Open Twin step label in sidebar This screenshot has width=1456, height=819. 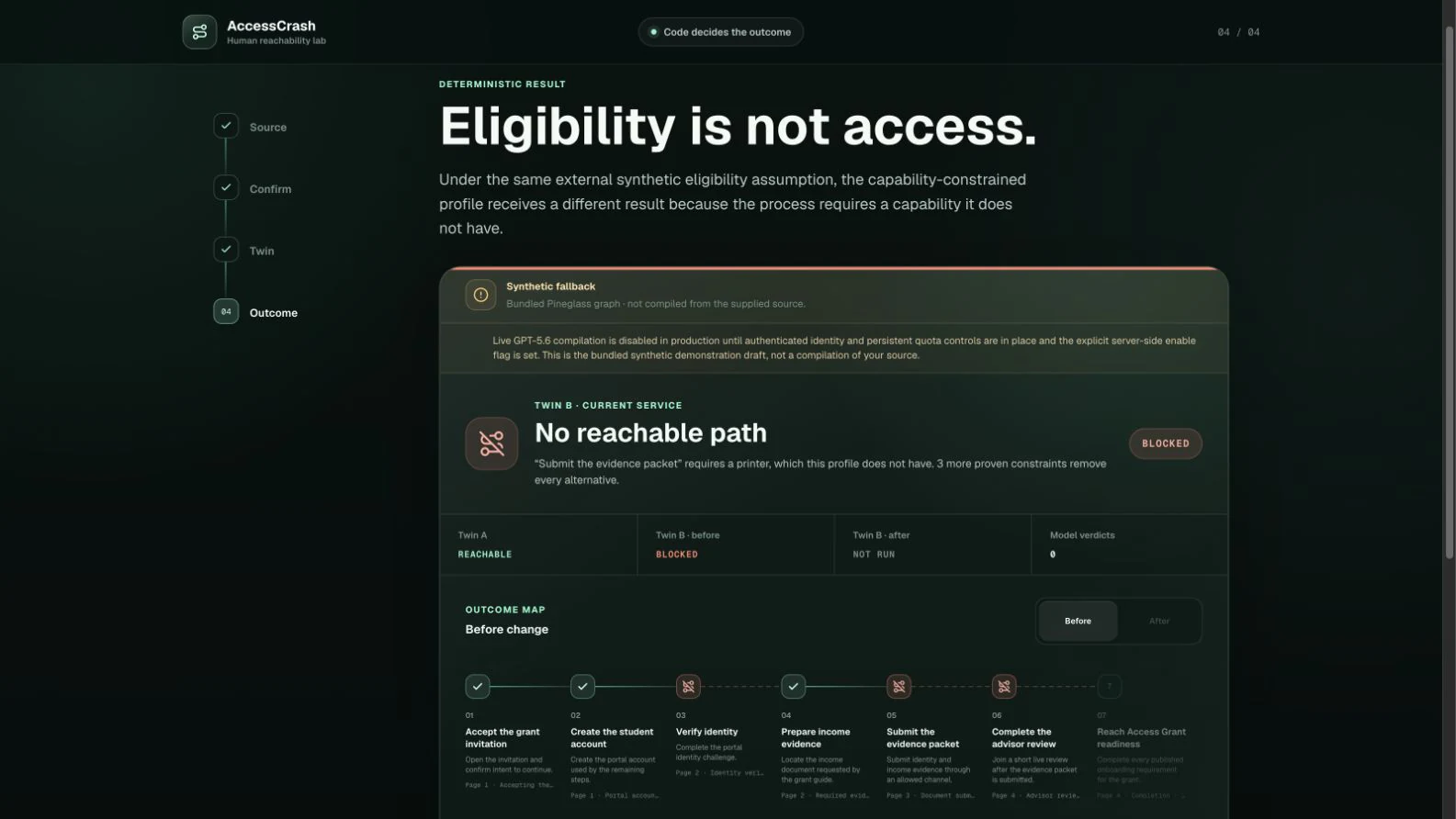point(262,251)
